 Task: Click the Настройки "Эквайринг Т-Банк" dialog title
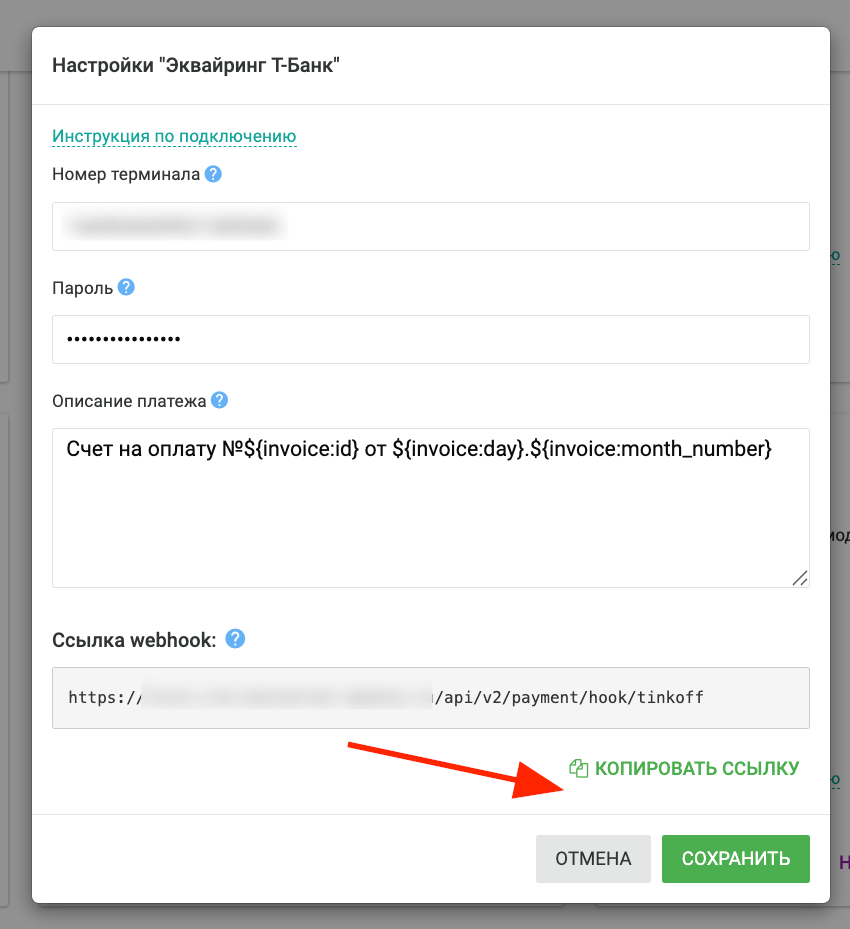(196, 65)
